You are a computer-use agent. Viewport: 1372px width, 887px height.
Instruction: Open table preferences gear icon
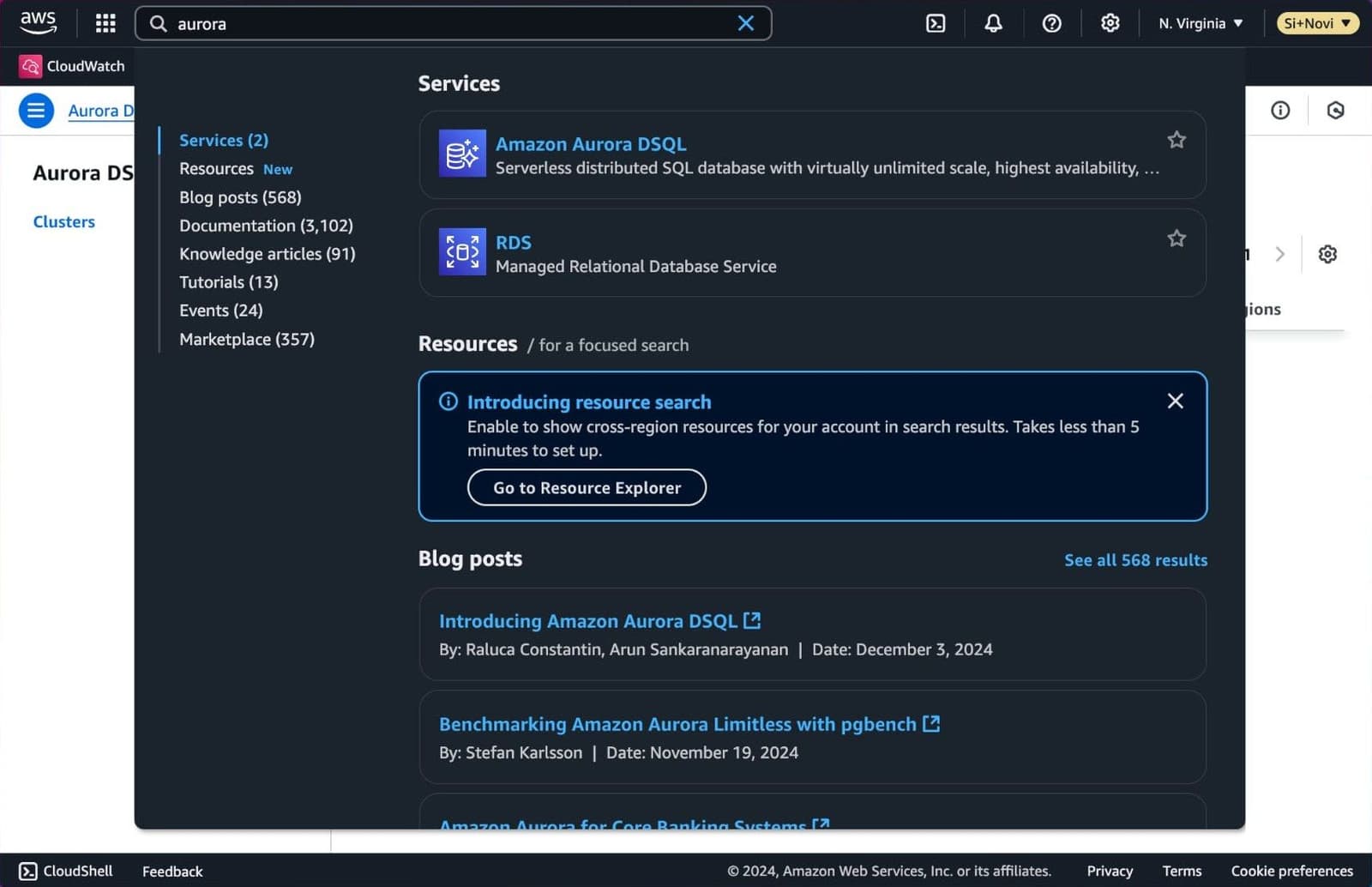tap(1327, 254)
